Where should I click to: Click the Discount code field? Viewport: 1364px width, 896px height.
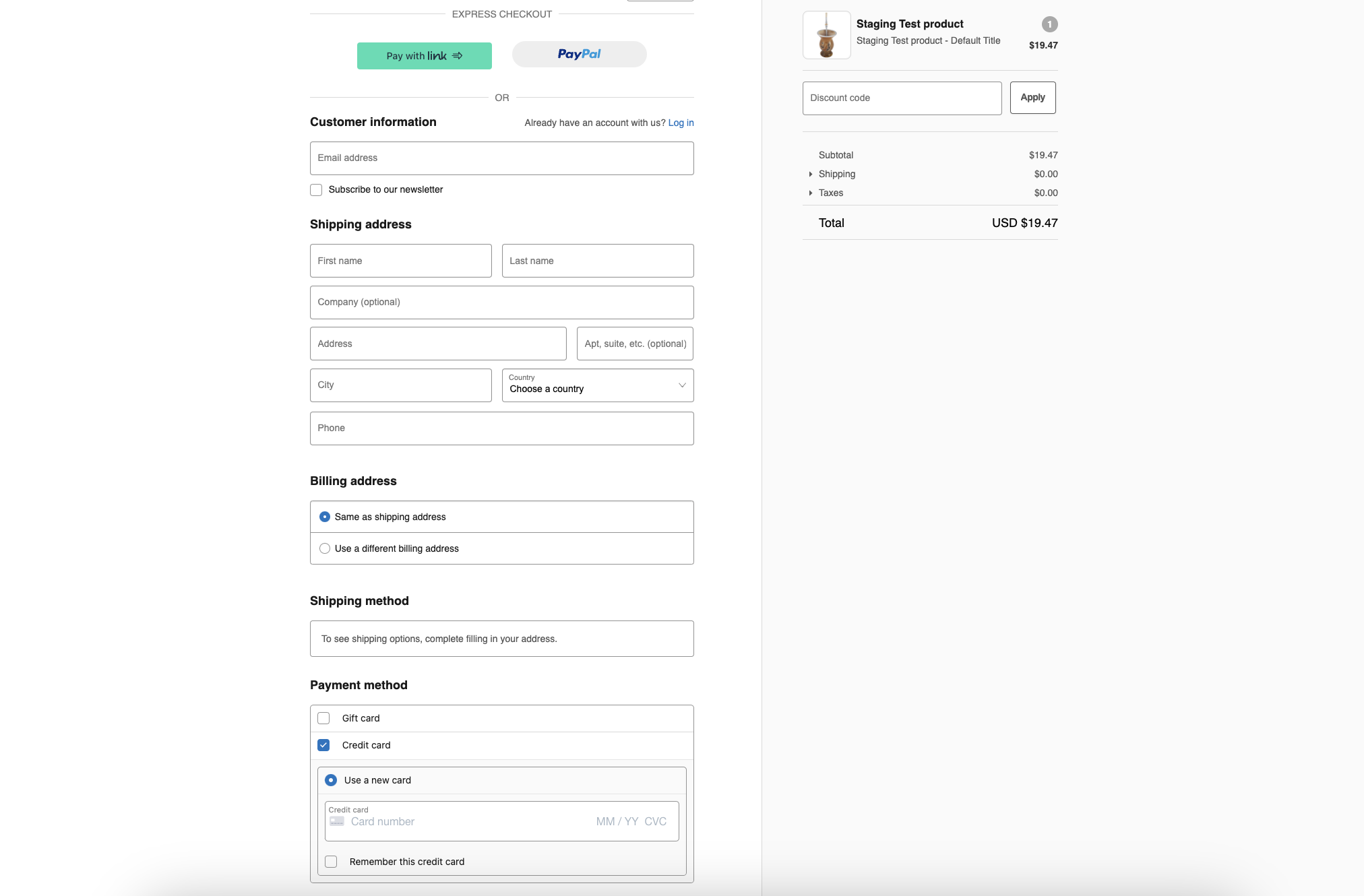point(901,98)
